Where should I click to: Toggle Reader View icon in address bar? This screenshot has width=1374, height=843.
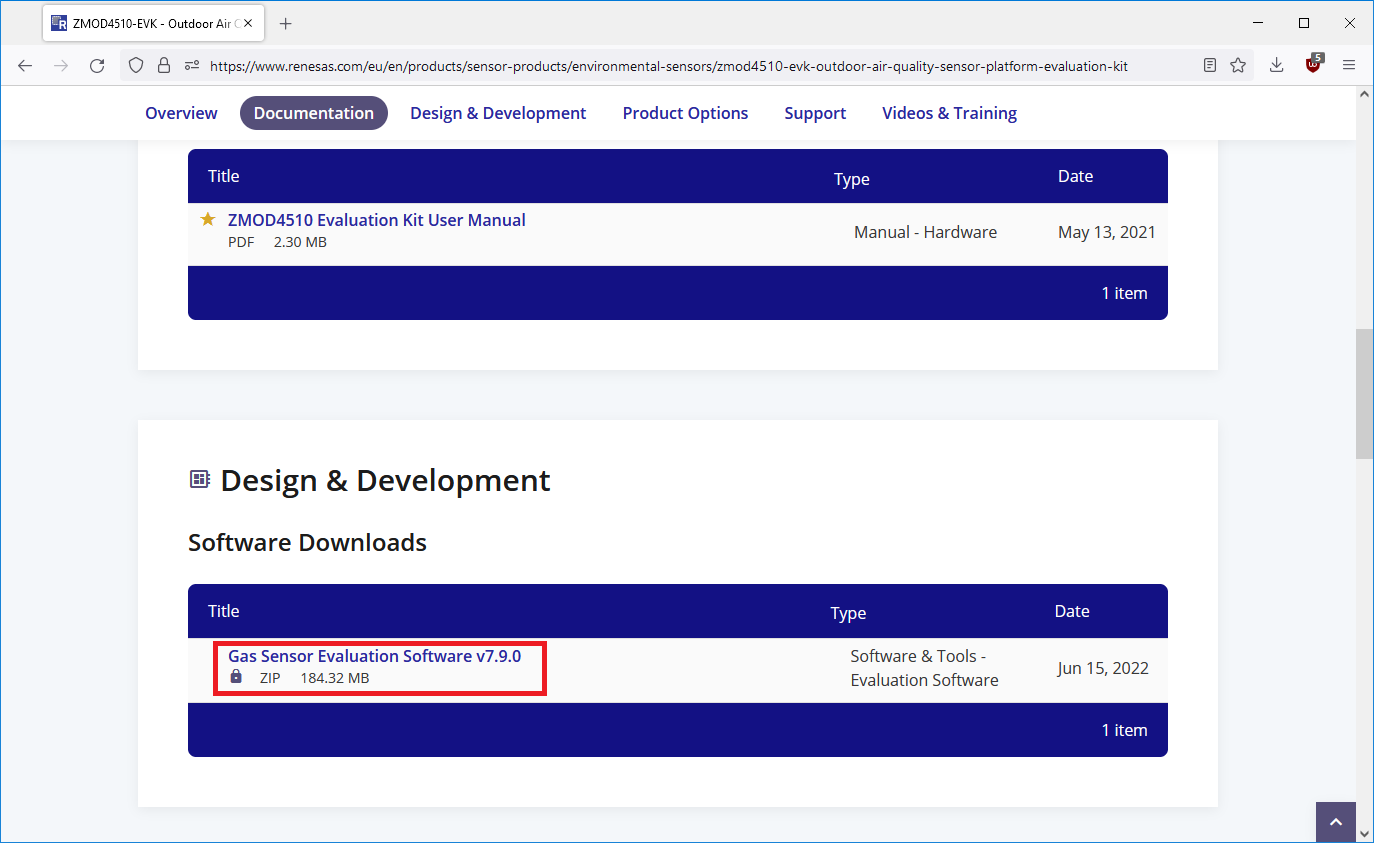point(1210,66)
